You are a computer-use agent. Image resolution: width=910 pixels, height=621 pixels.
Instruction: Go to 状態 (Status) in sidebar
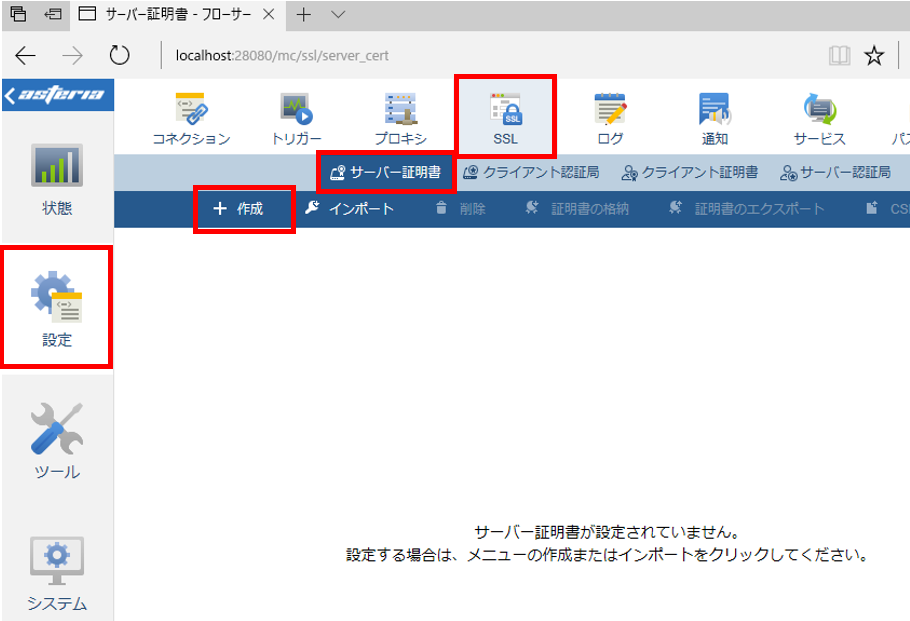tap(57, 180)
